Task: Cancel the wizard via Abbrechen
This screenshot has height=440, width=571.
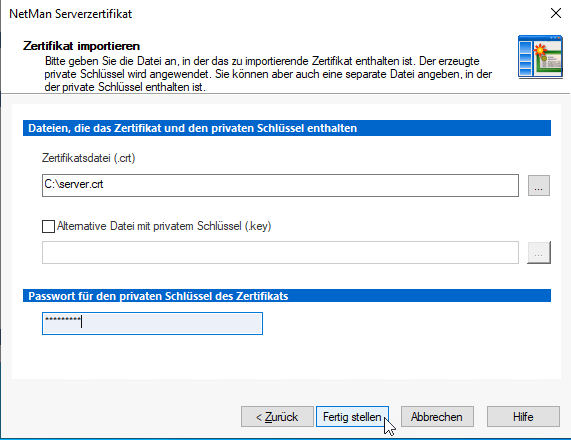Action: pos(437,417)
